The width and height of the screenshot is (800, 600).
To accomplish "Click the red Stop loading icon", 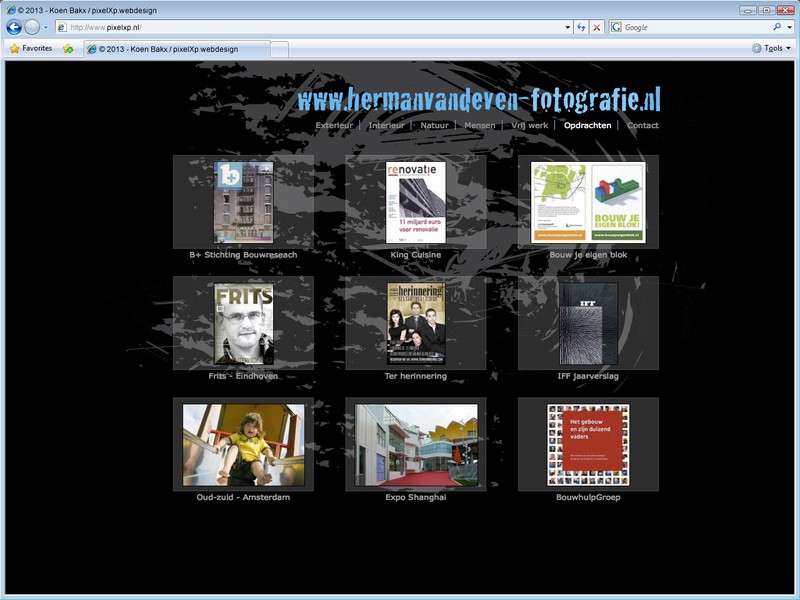I will (597, 27).
